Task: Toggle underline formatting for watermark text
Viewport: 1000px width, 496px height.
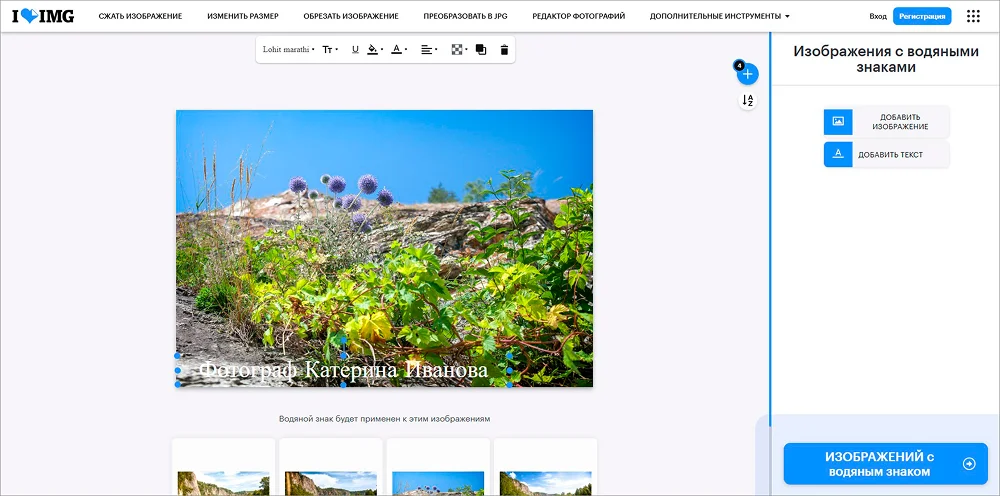Action: point(355,50)
